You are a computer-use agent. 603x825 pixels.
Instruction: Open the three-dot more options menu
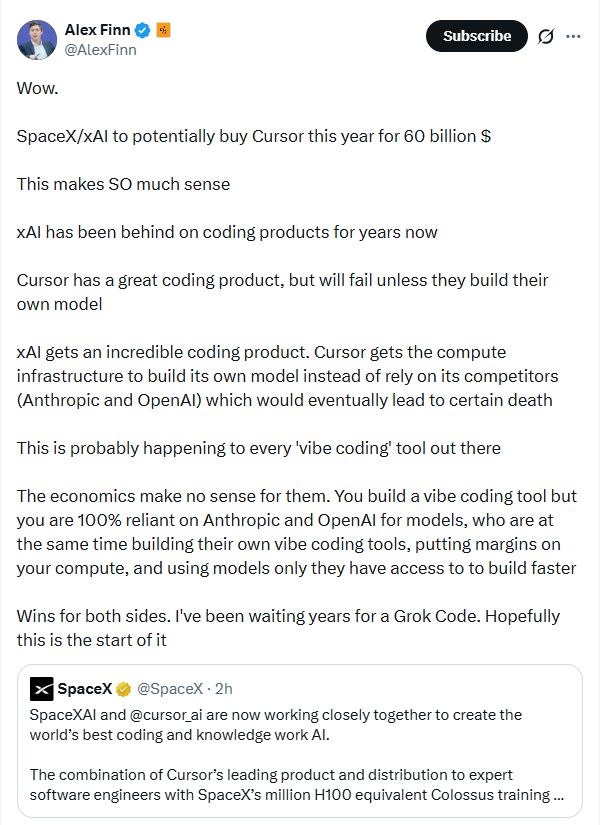pyautogui.click(x=573, y=36)
